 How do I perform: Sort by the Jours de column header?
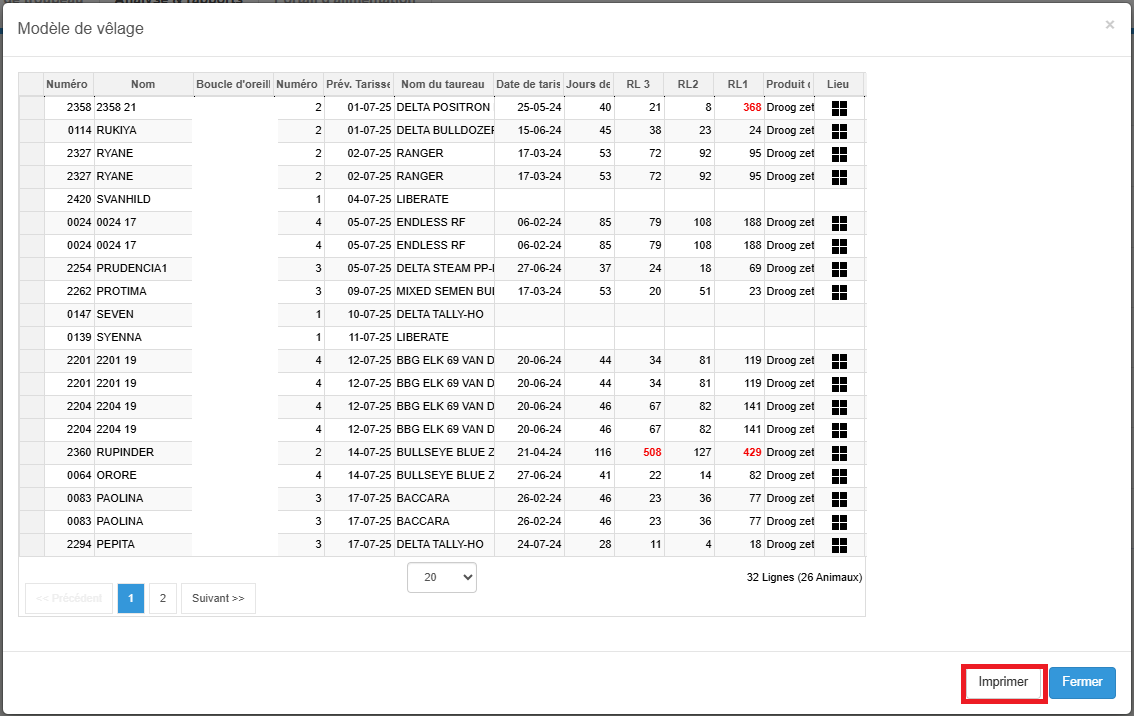click(589, 84)
